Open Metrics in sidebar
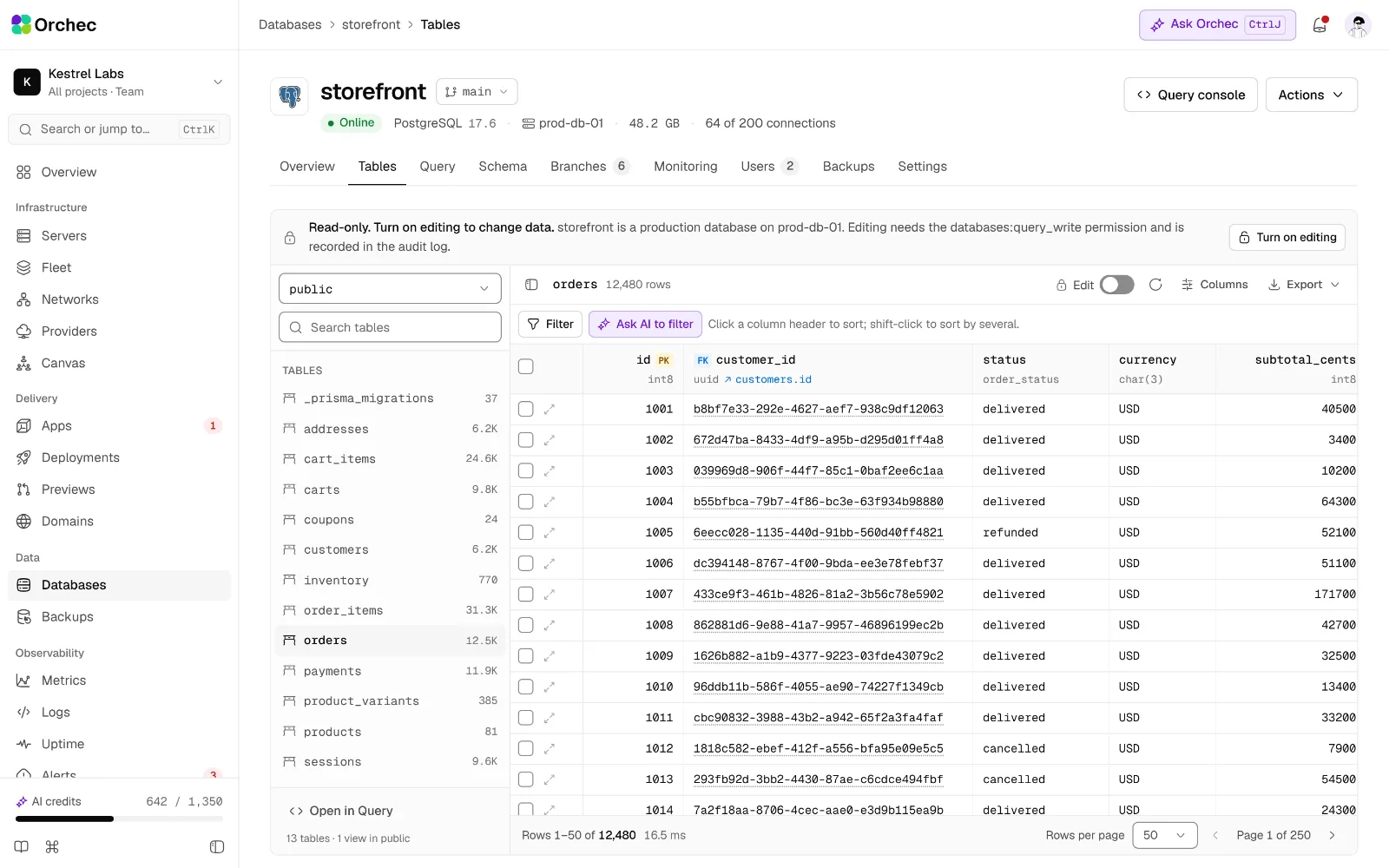Screen dimensions: 1389x868 coord(120,681)
